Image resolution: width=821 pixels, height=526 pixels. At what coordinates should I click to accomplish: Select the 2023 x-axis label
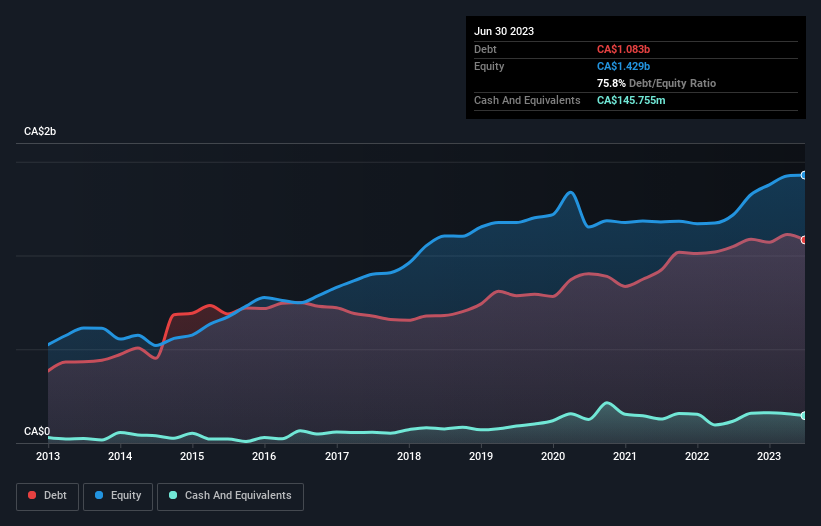tap(769, 456)
